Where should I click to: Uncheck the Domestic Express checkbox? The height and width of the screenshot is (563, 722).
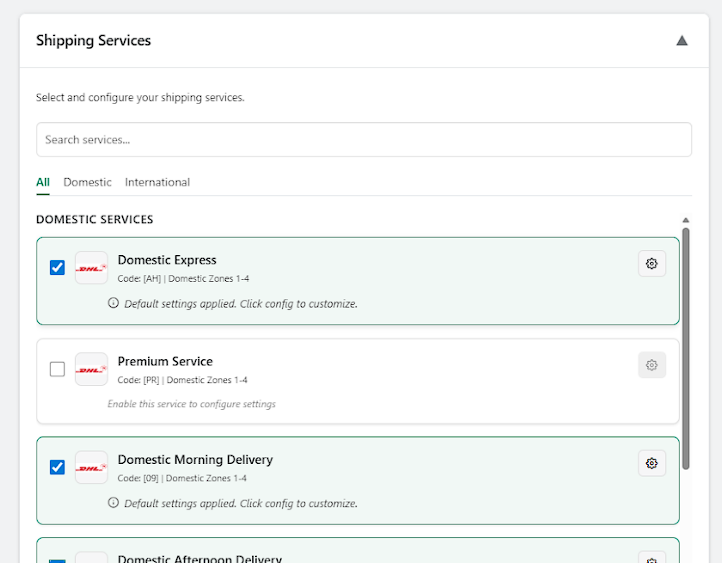coord(57,268)
